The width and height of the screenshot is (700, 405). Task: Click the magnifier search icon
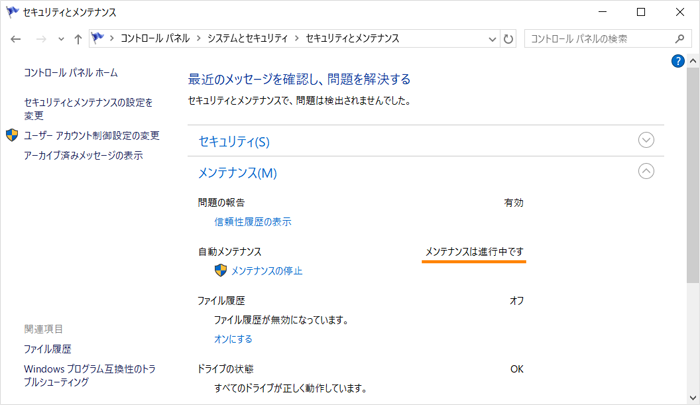pyautogui.click(x=679, y=39)
